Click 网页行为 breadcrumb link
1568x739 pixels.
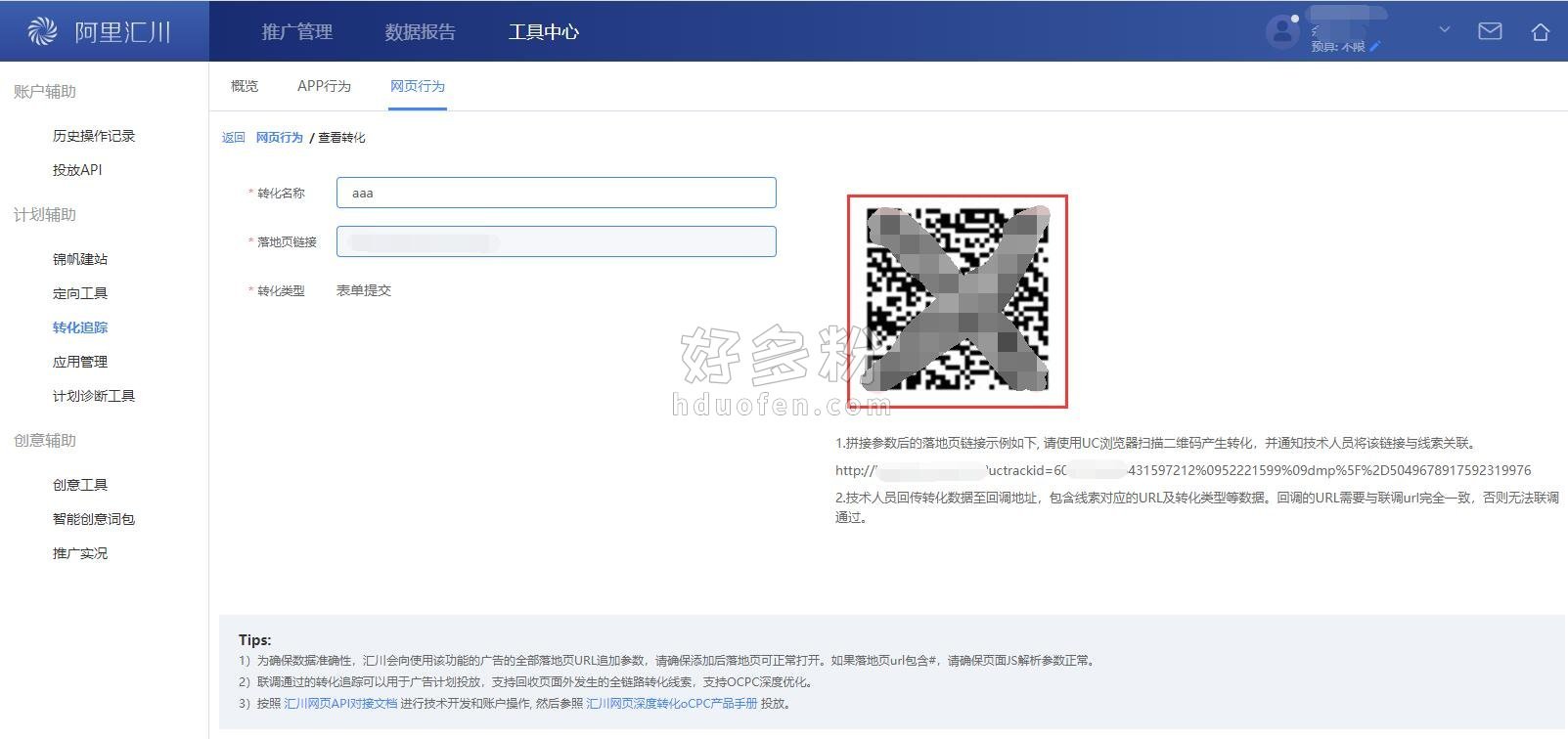[x=280, y=138]
